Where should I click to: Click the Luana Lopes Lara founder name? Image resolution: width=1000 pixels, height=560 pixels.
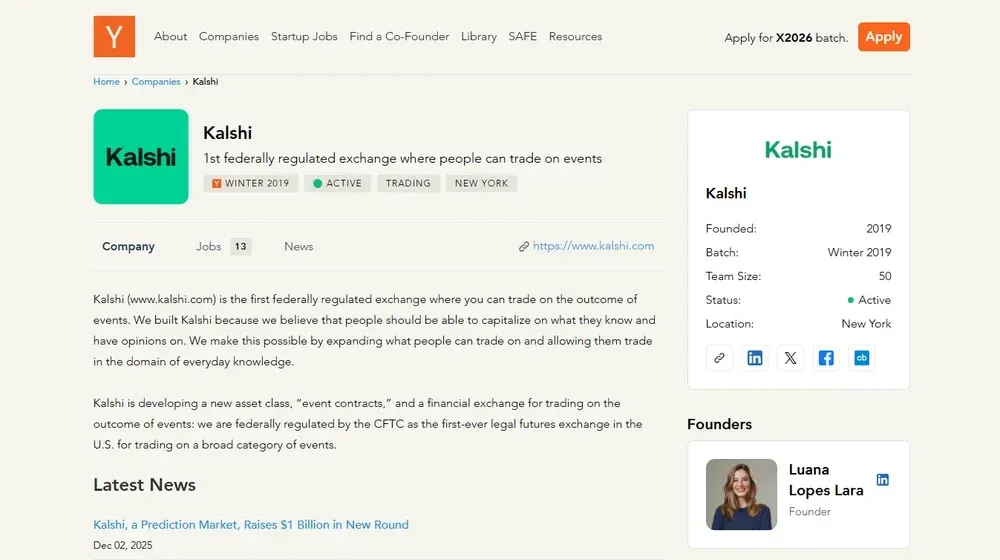coord(826,480)
